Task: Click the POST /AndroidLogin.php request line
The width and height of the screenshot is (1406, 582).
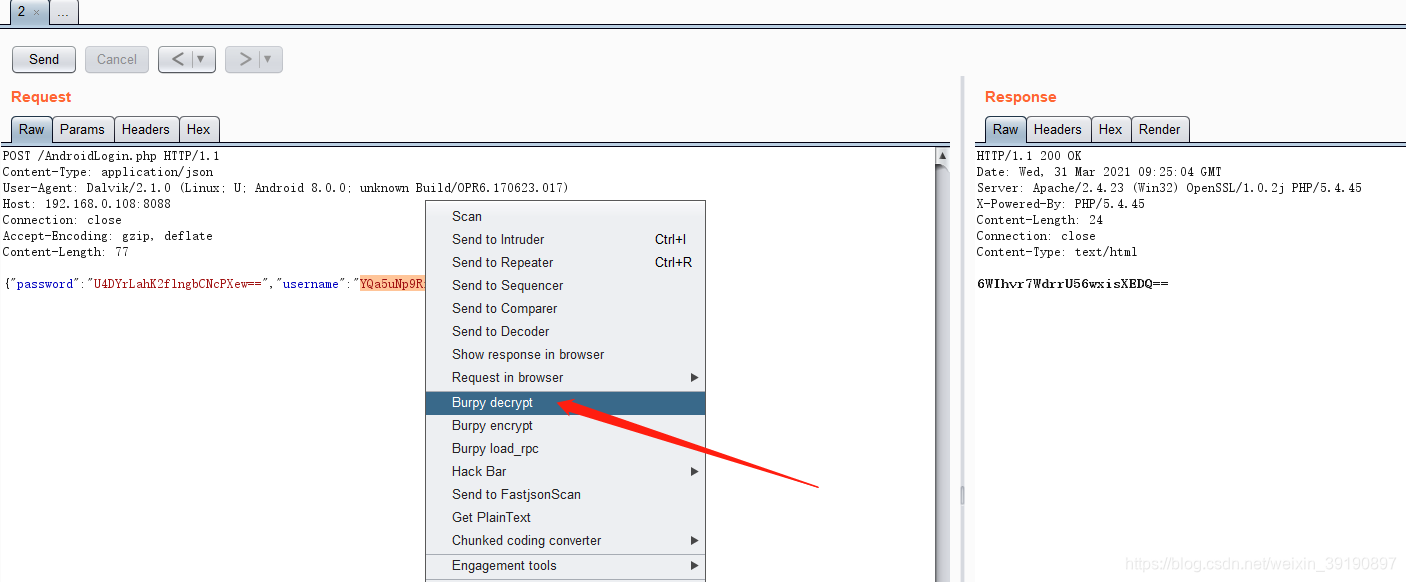Action: [x=111, y=156]
